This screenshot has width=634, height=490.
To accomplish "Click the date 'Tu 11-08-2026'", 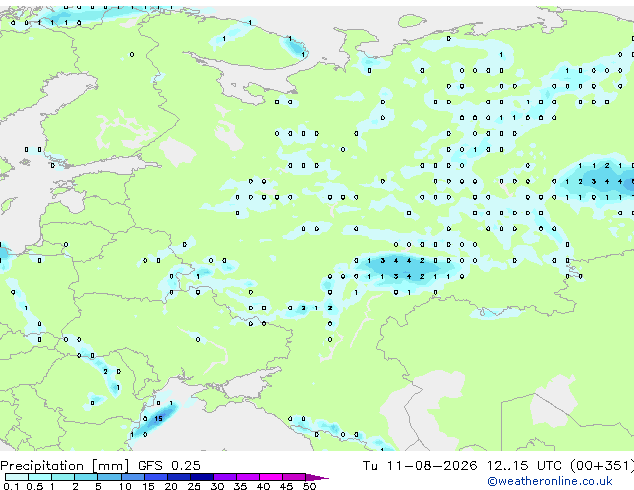I will click(420, 466).
